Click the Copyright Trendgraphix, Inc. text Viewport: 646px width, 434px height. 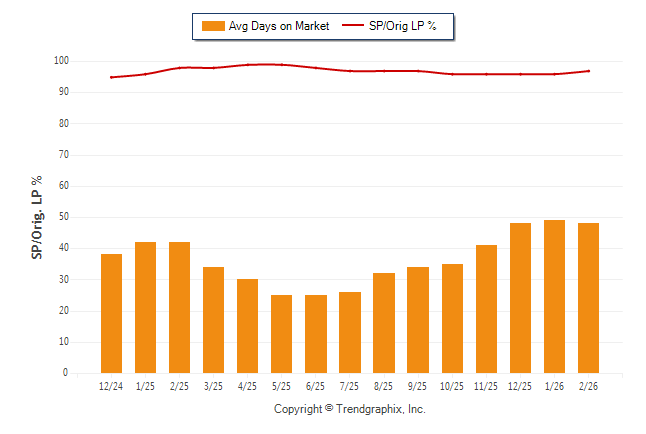coord(350,409)
